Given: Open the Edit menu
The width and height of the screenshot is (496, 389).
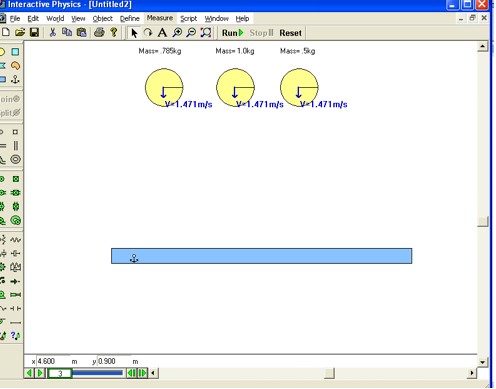Looking at the screenshot, I should 33,19.
